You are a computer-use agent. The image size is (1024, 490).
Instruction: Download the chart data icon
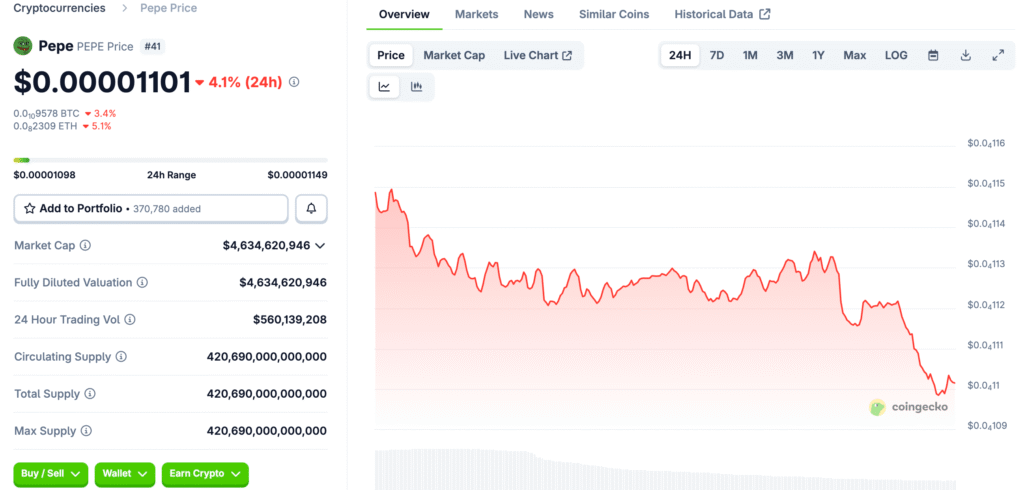coord(966,56)
